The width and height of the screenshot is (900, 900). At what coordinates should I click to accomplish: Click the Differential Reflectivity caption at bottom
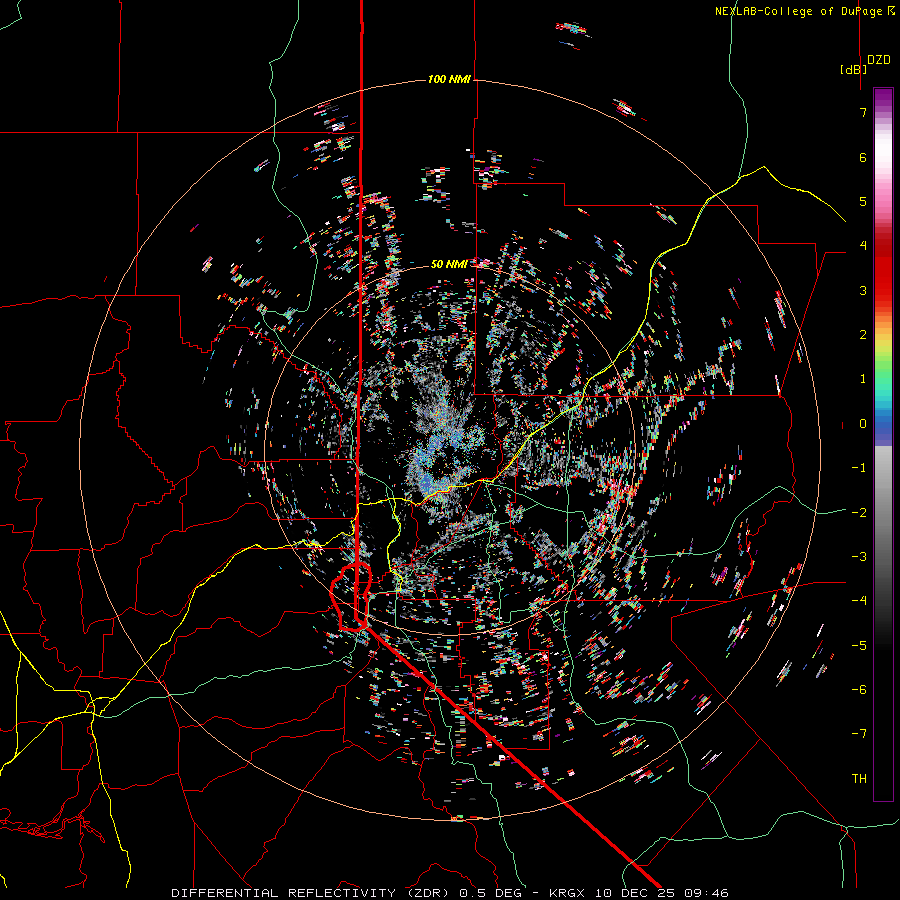(x=449, y=893)
